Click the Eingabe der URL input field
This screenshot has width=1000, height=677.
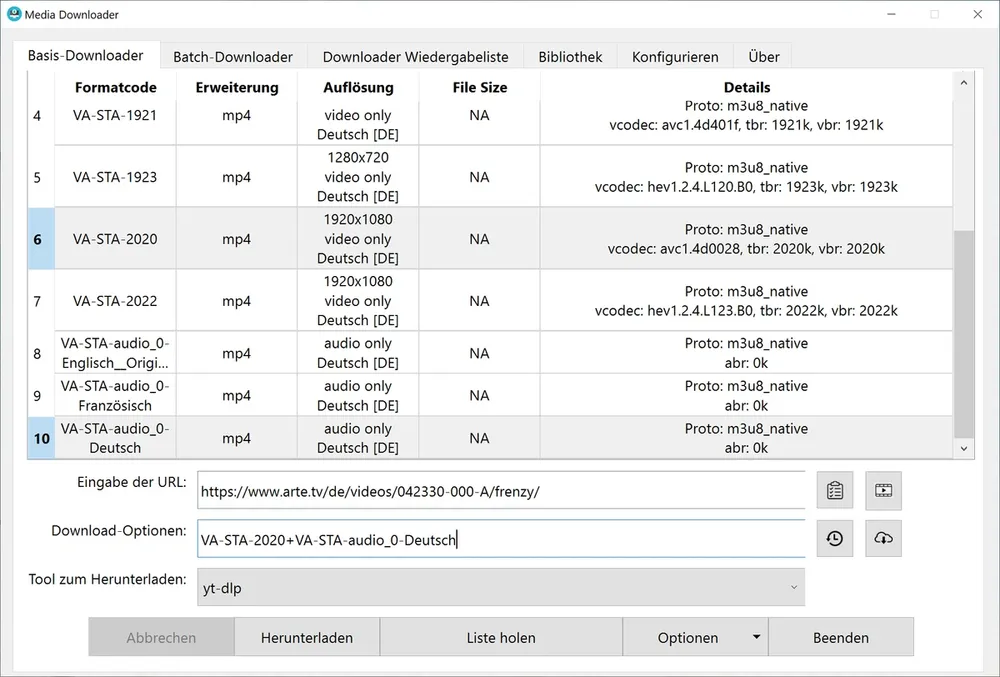501,491
